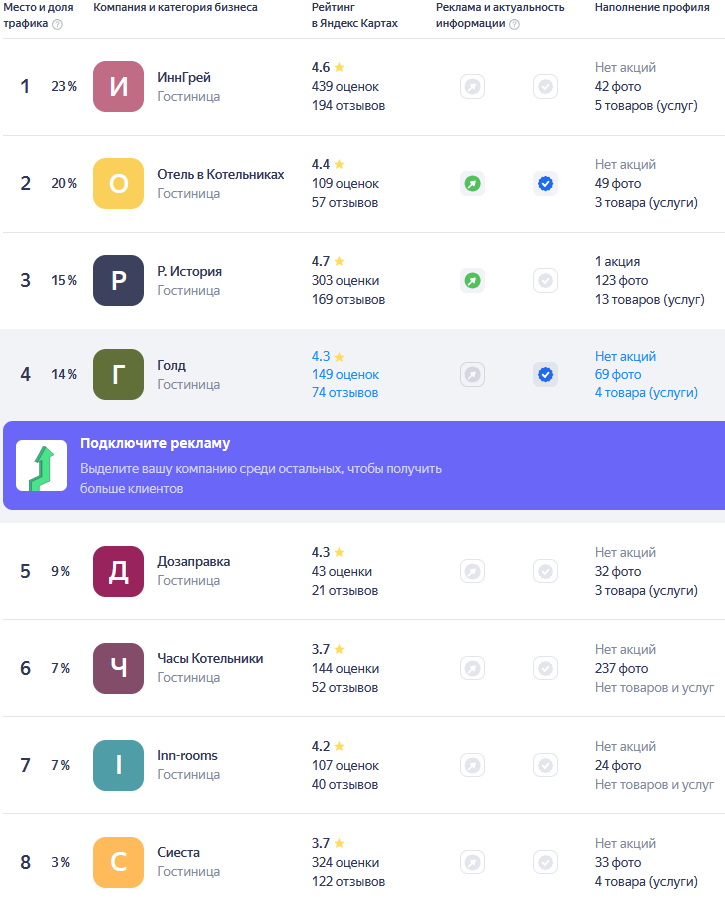Select the Часы Котельники company name
725x905 pixels.
[210, 659]
